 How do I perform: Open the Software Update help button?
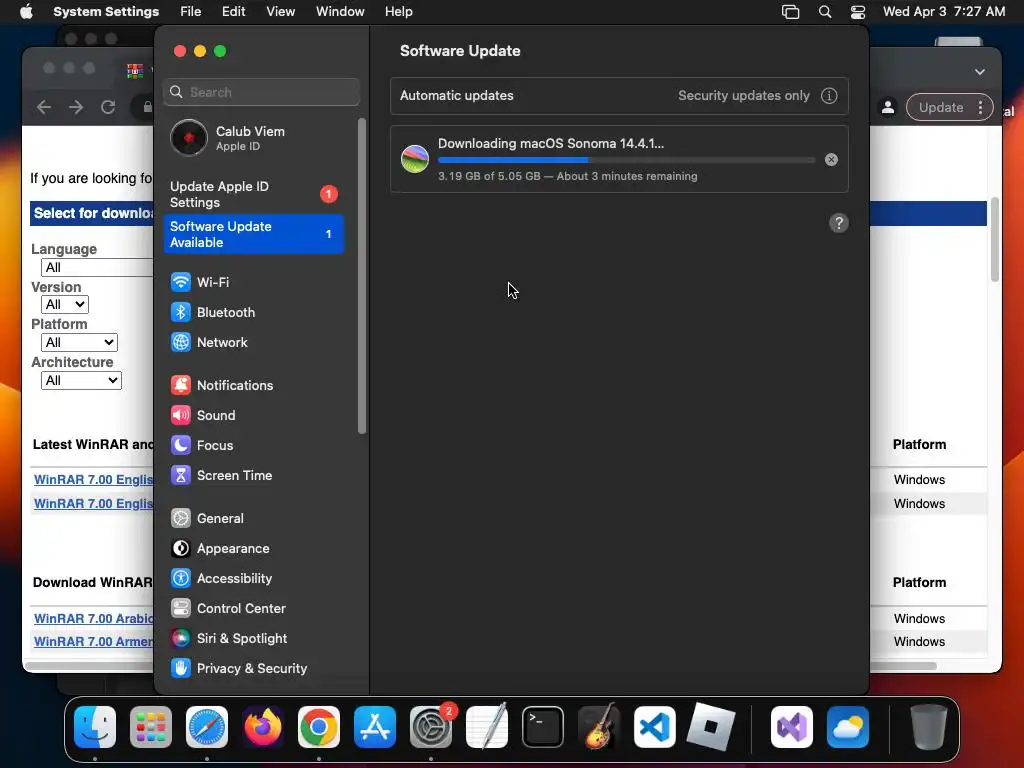pyautogui.click(x=839, y=223)
